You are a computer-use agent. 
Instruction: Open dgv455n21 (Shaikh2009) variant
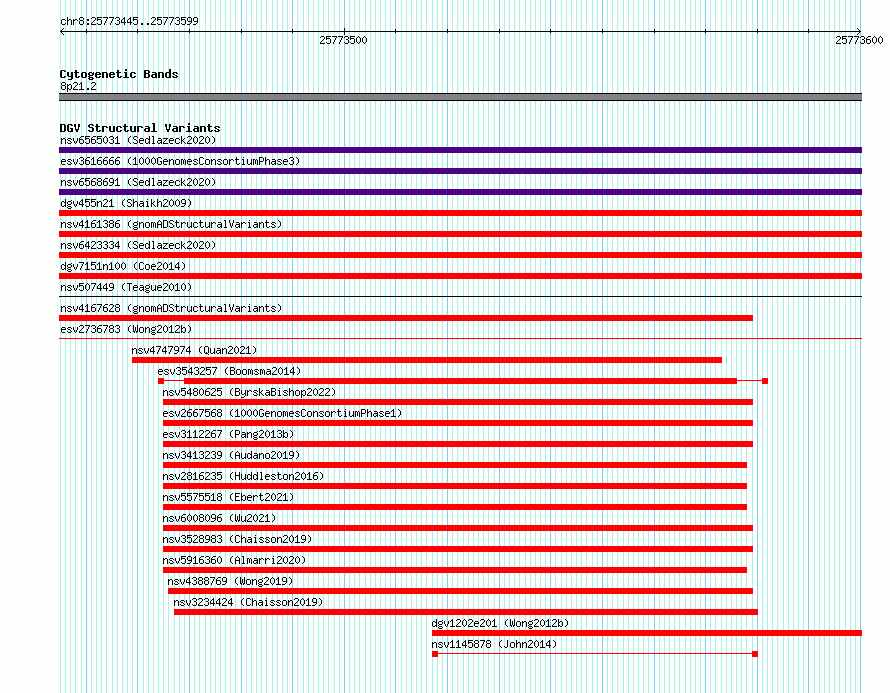click(126, 203)
